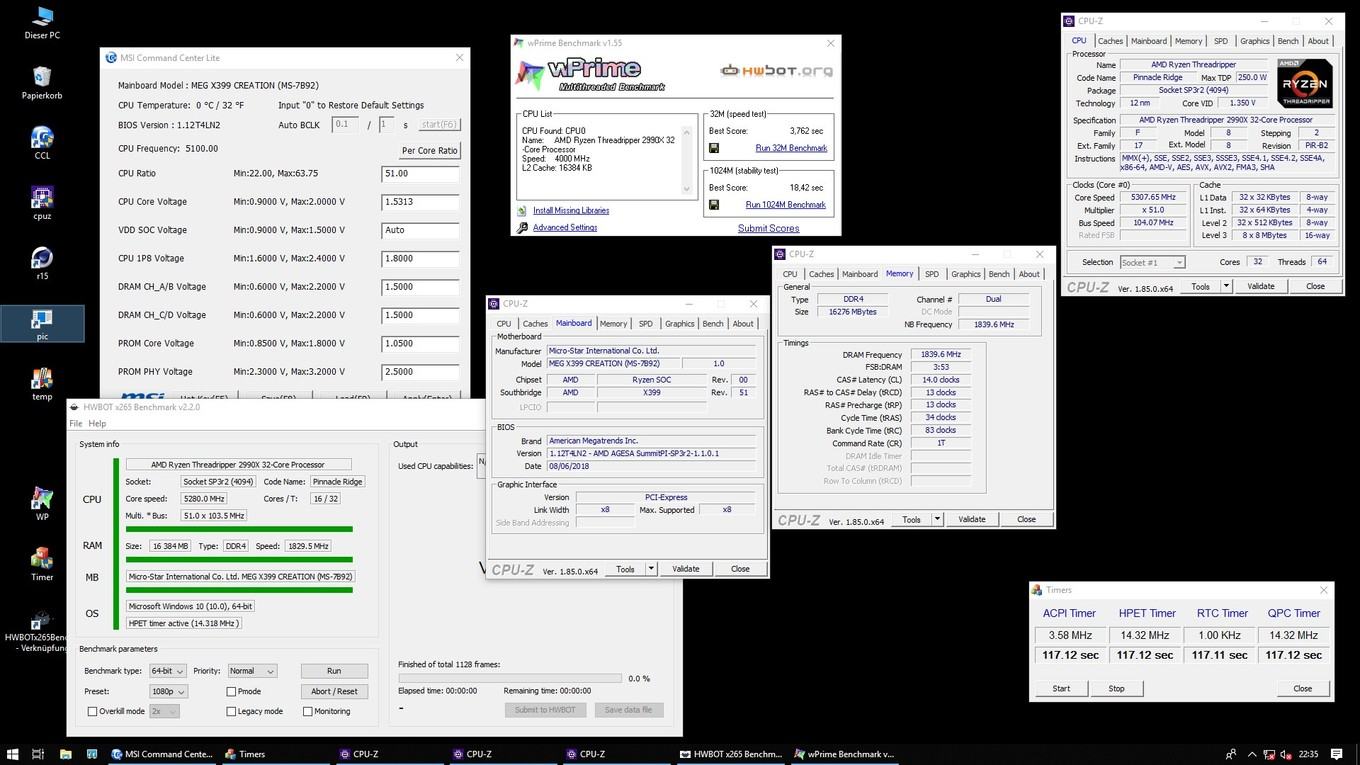Switch to Graphics tab in CPU-Z Mainboard window
1360x765 pixels.
(x=680, y=323)
